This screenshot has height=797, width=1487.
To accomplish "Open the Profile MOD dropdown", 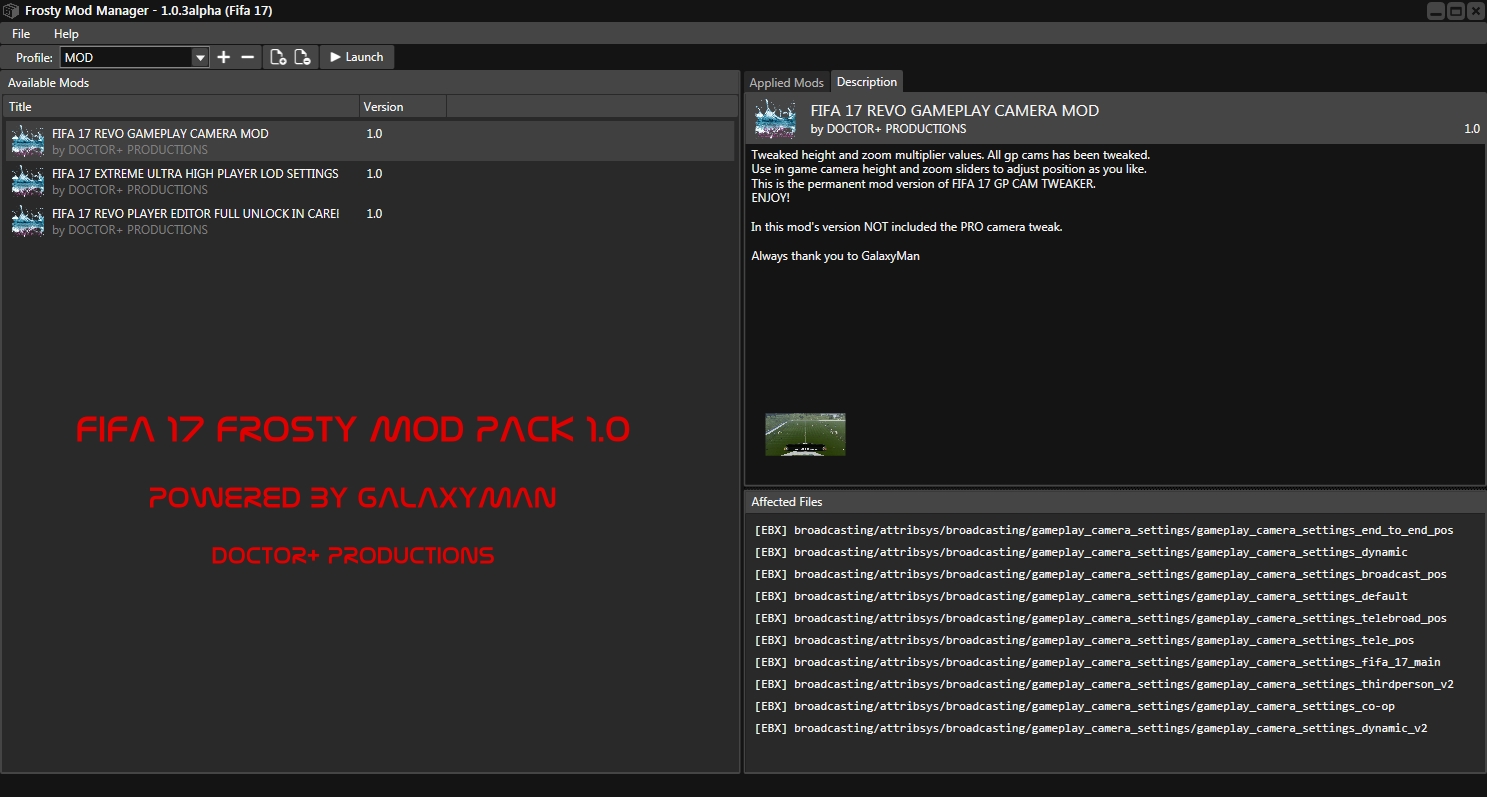I will 135,58.
